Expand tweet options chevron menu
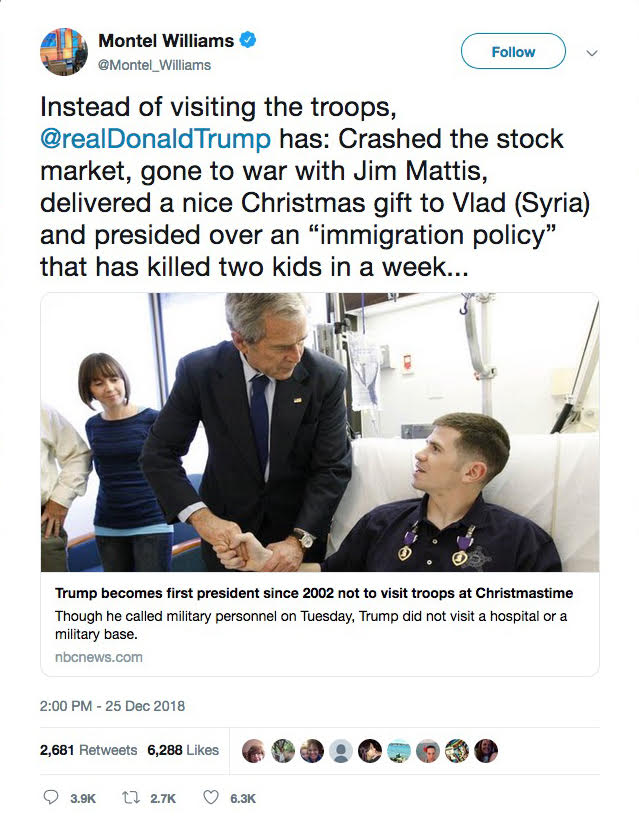639x831 pixels. pos(592,52)
